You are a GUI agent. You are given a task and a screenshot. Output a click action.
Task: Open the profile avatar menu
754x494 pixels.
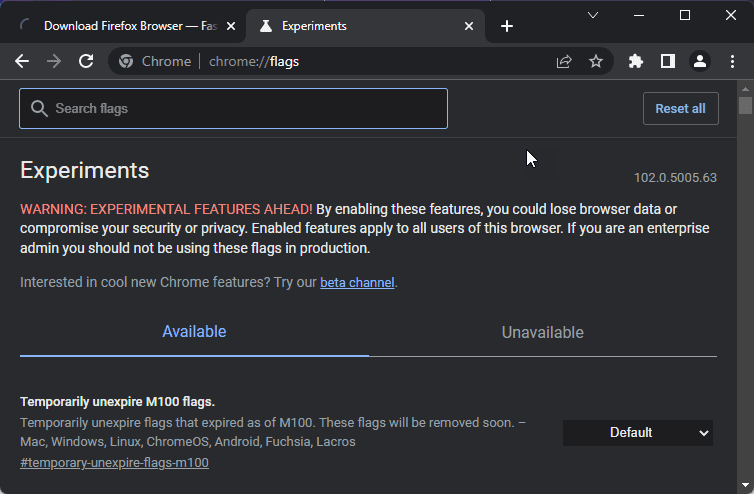700,62
